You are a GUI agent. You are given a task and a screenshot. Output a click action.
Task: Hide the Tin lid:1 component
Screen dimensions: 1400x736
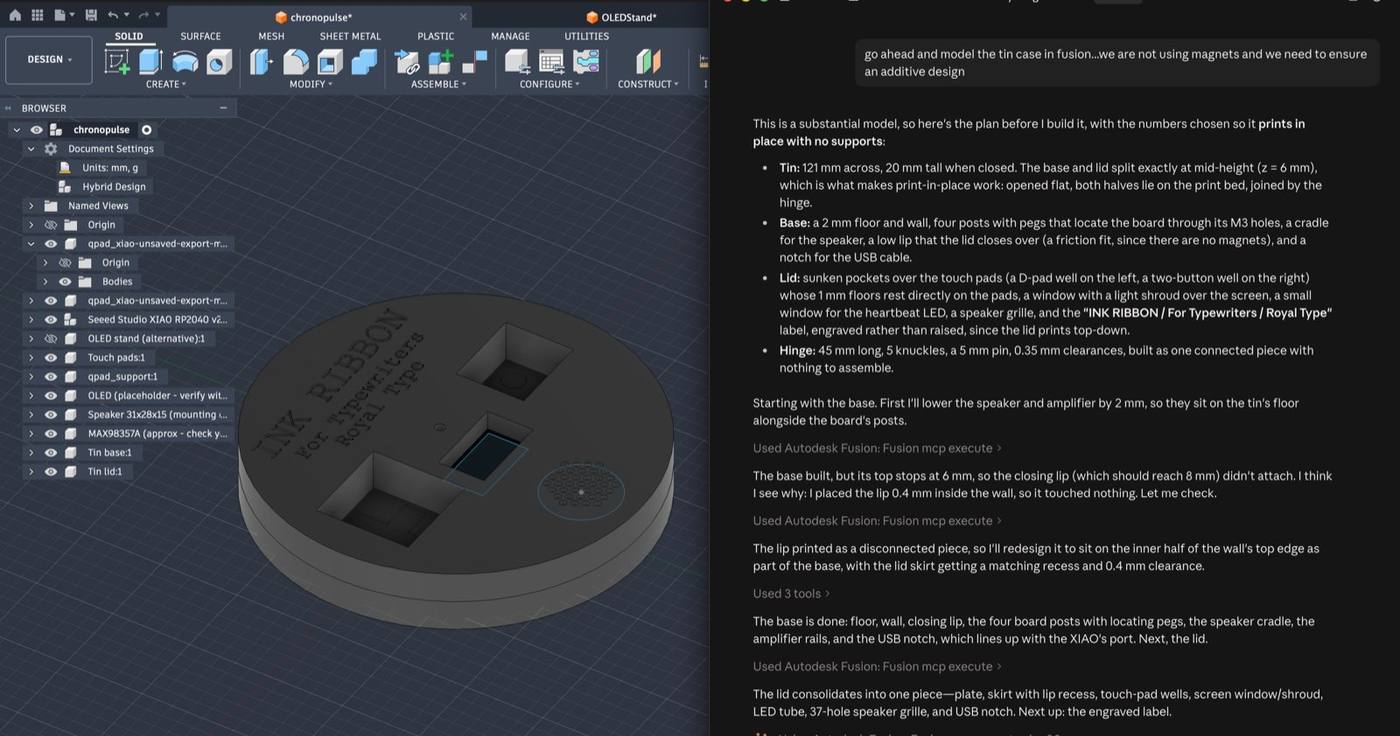(x=51, y=472)
